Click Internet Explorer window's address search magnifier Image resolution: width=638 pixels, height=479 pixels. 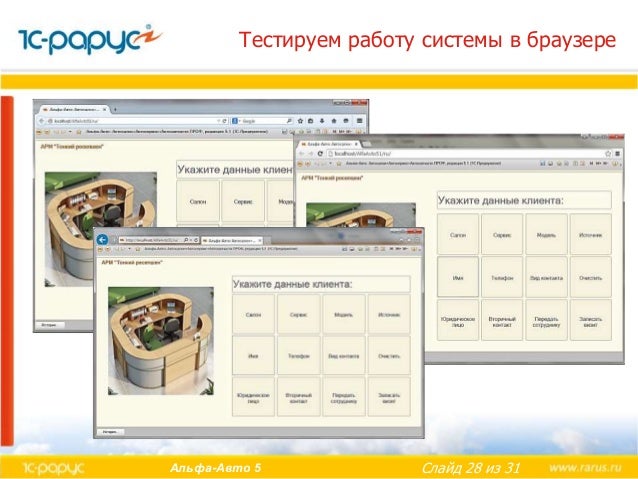pyautogui.click(x=186, y=240)
